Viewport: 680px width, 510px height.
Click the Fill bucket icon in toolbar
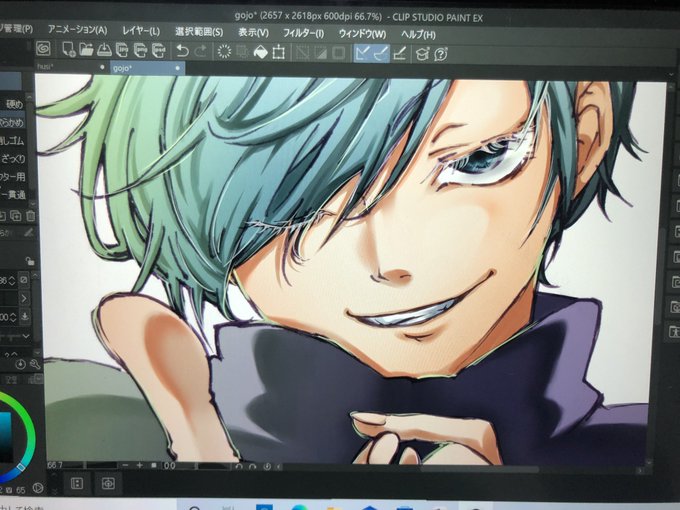point(260,52)
